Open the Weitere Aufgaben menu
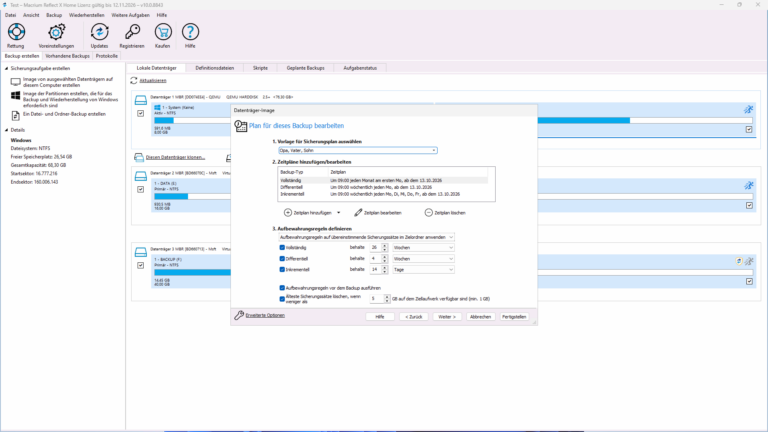The image size is (768, 432). pyautogui.click(x=130, y=15)
